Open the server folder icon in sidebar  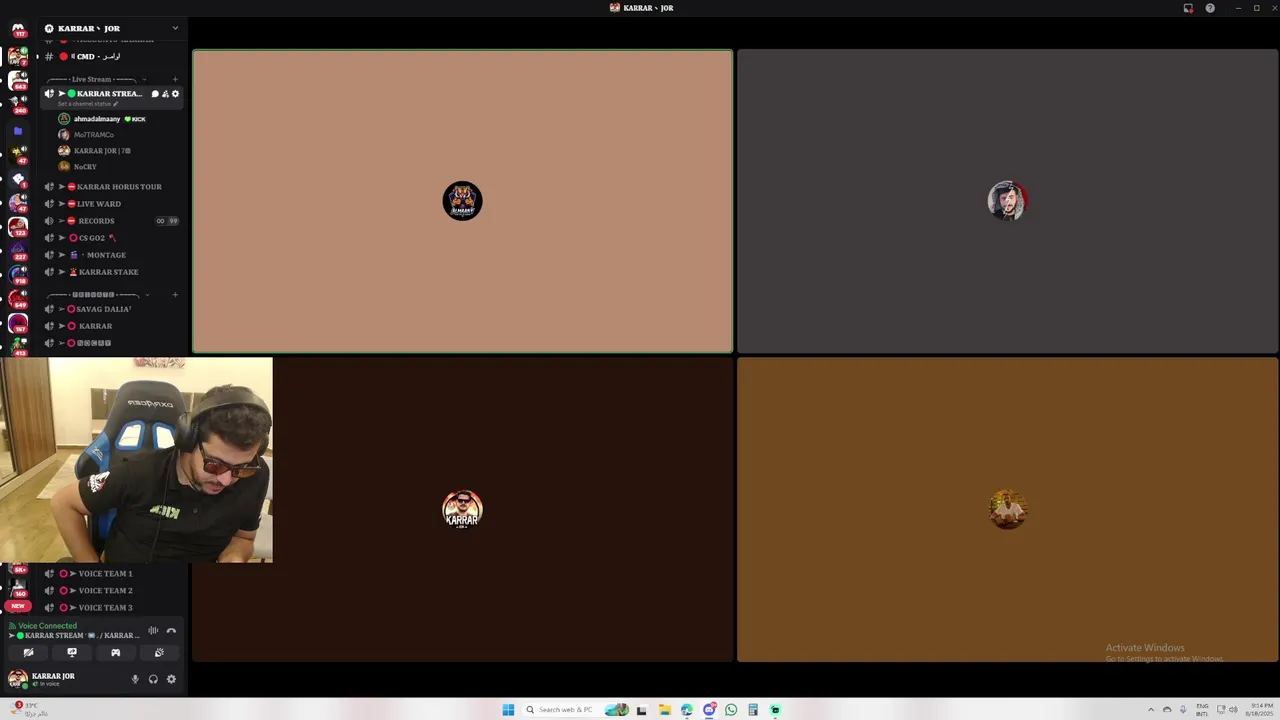pos(18,131)
